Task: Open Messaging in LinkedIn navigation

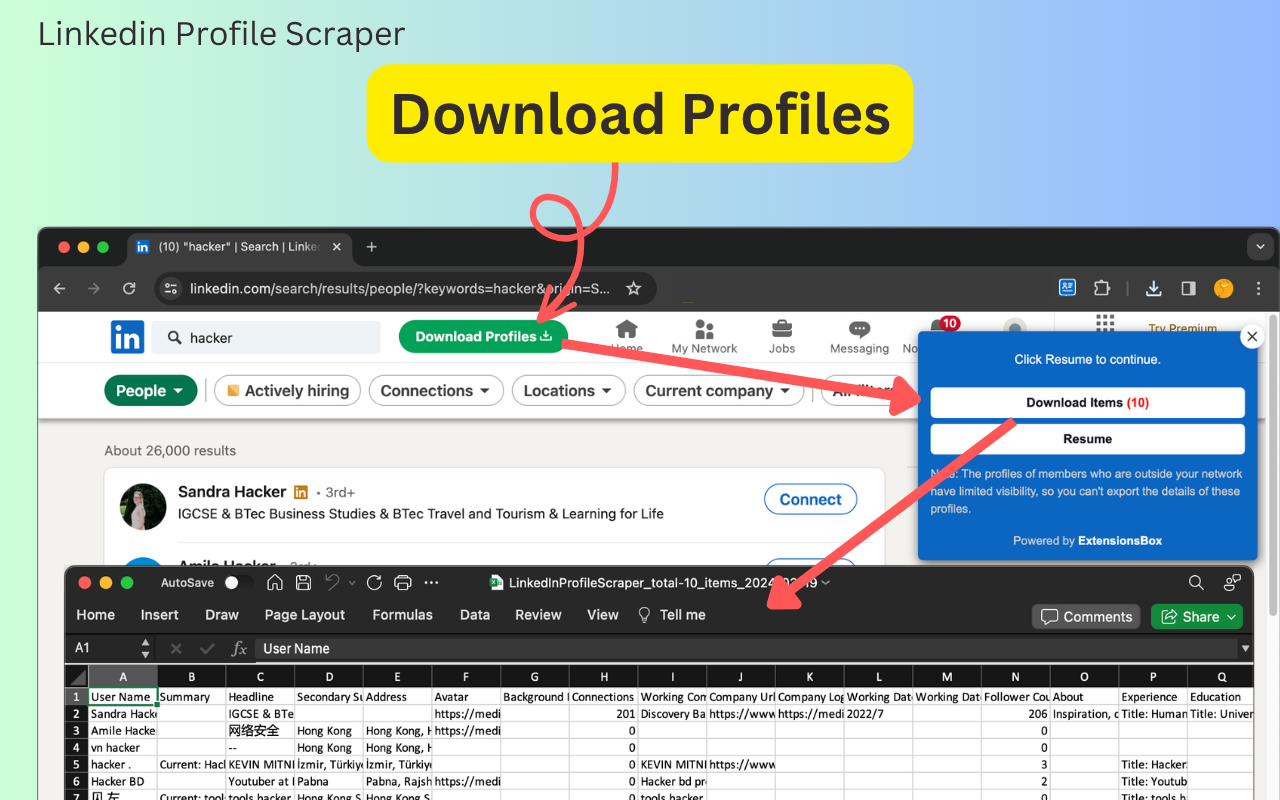Action: coord(859,337)
